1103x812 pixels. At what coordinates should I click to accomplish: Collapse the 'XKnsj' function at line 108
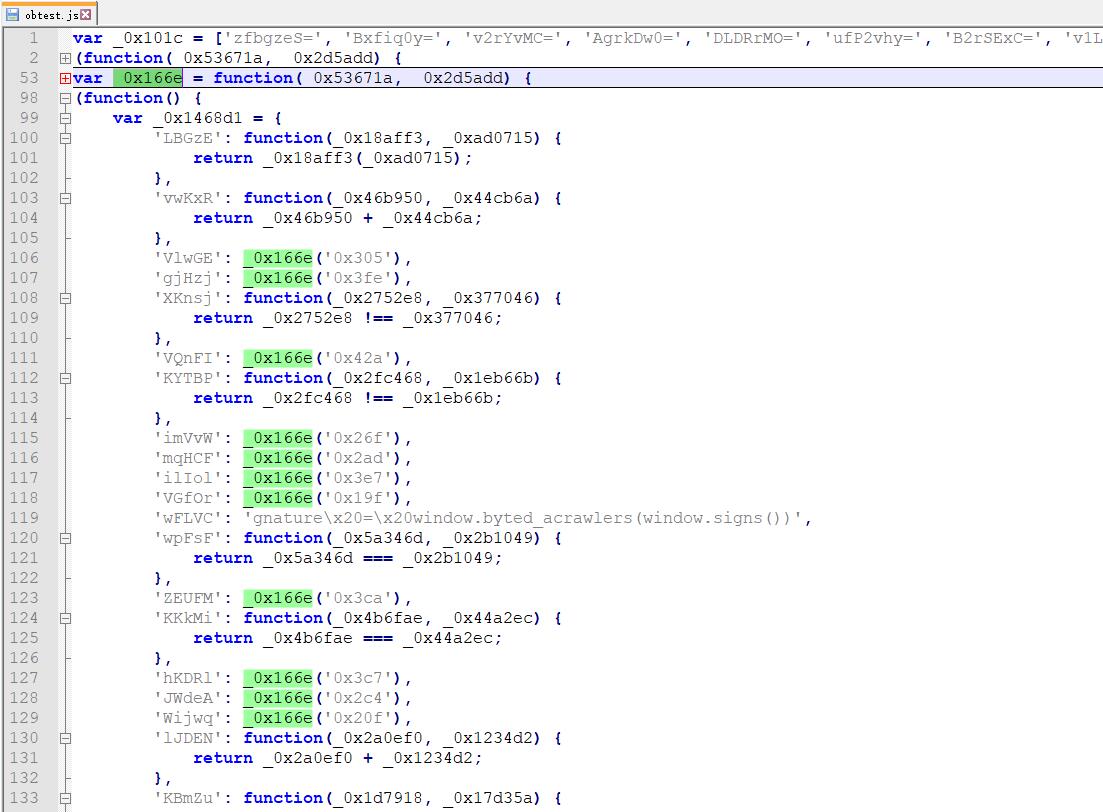[x=65, y=298]
